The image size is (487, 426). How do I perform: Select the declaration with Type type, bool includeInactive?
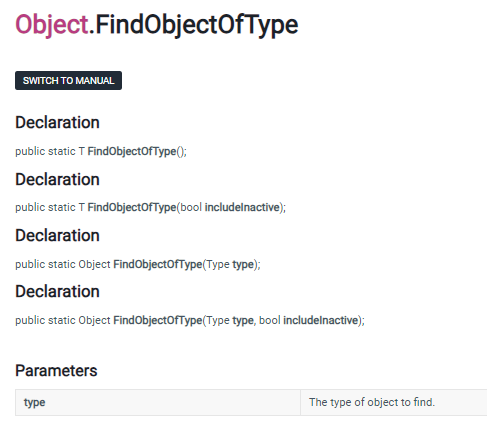[190, 320]
